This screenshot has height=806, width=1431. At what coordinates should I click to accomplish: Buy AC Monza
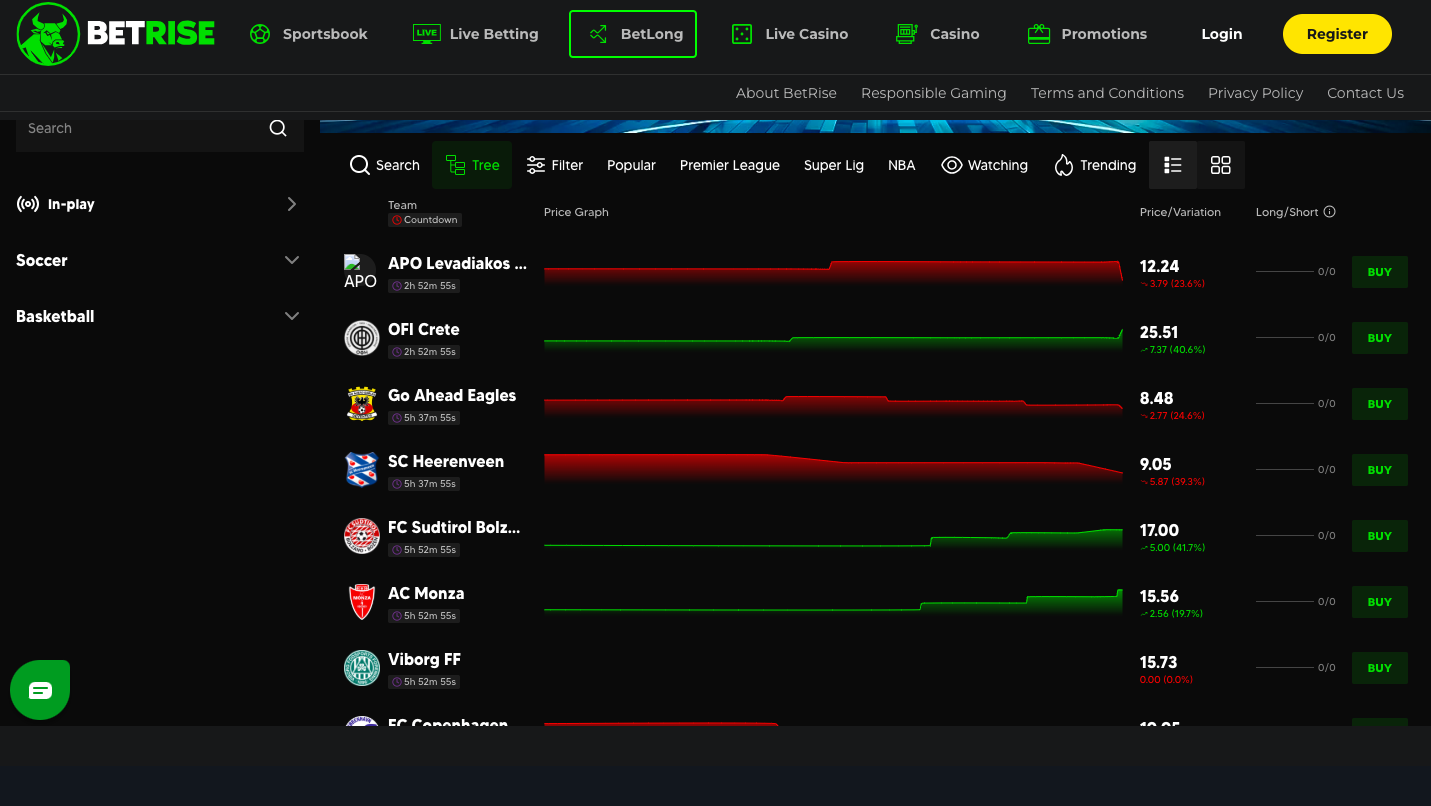[1380, 602]
